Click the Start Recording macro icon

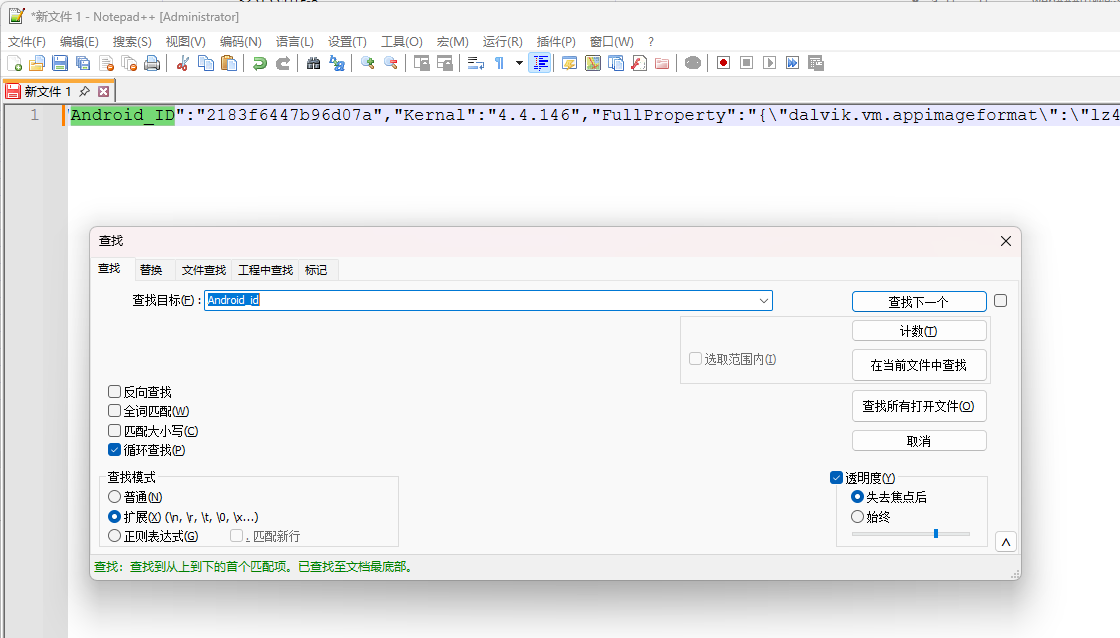tap(724, 64)
